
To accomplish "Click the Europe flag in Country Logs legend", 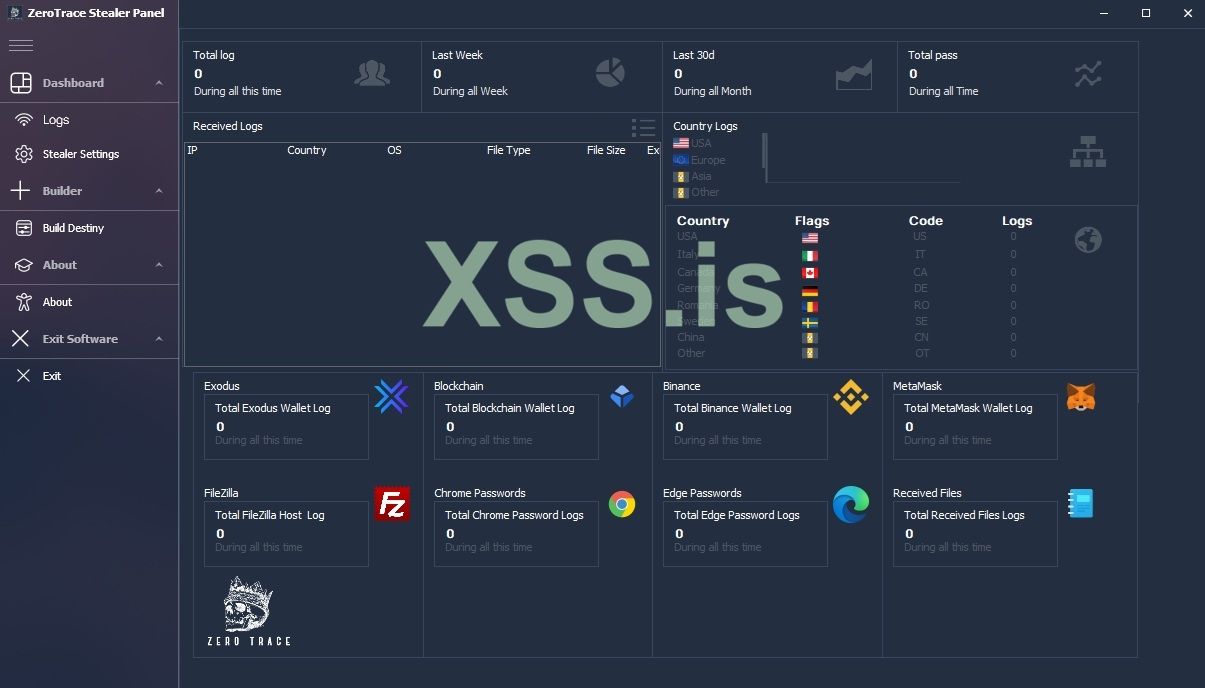I will (681, 159).
